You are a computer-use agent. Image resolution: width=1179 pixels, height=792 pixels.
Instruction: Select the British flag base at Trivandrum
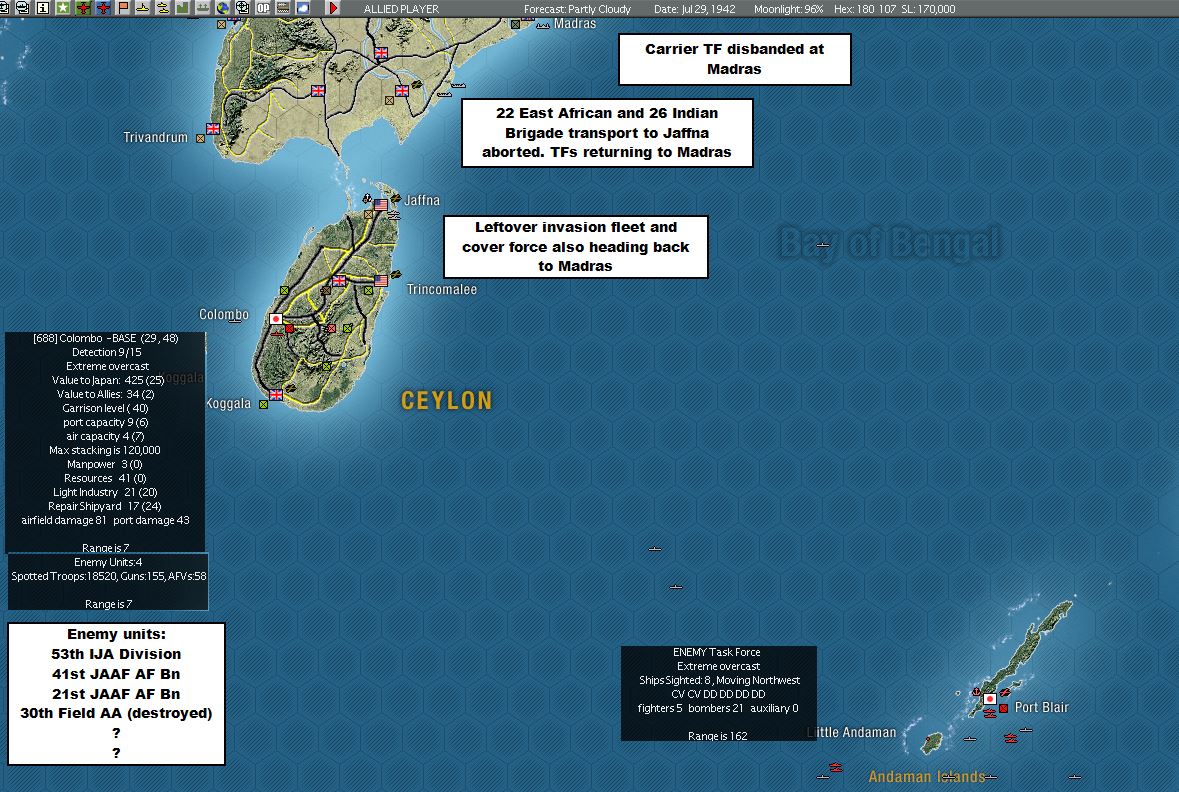click(x=213, y=129)
